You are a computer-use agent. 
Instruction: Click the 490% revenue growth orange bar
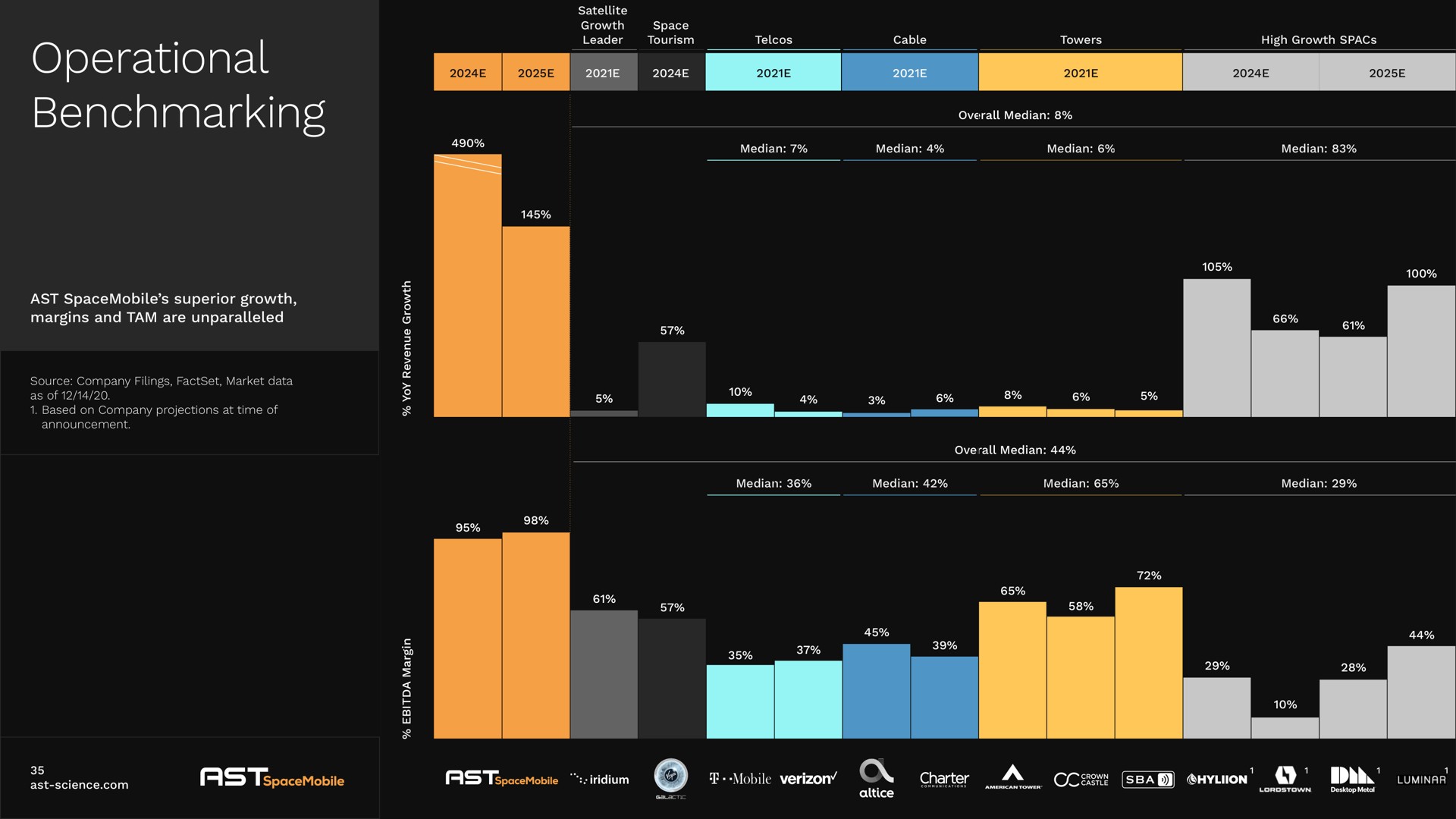coord(468,286)
